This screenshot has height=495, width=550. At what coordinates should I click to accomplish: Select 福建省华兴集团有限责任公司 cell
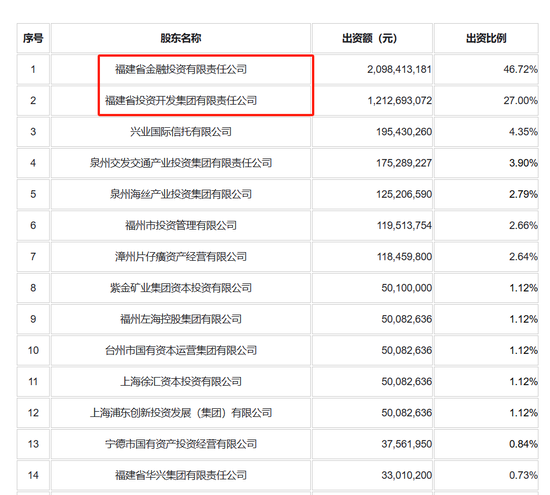tap(181, 475)
